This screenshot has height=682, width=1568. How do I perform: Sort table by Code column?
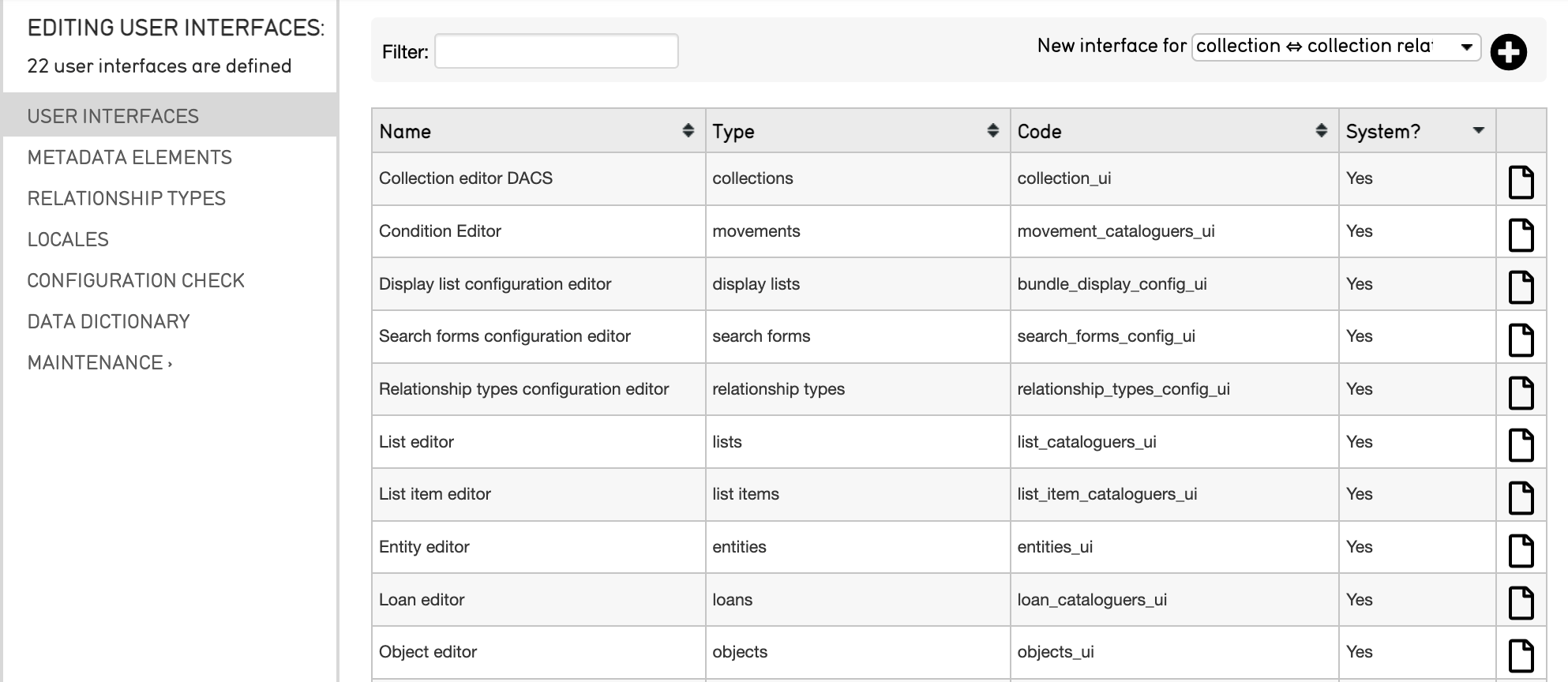(1321, 131)
